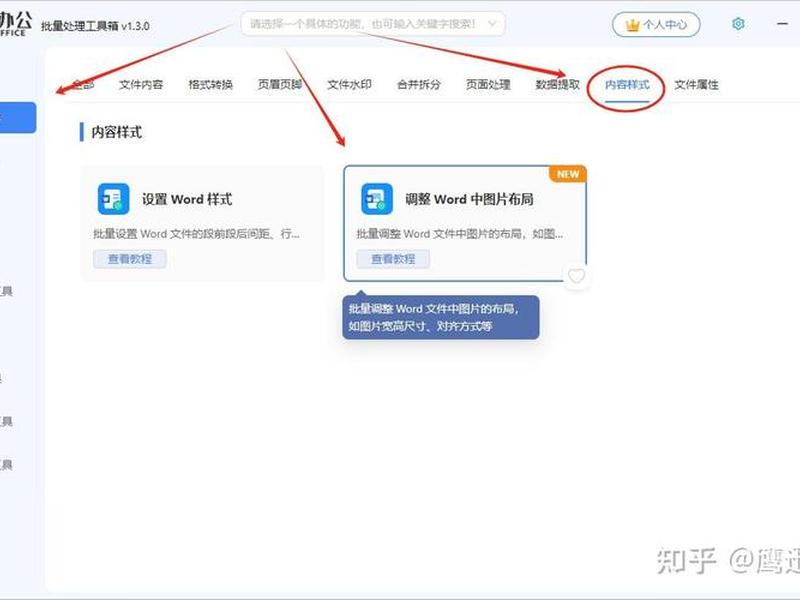Click the 调整 Word 中图片布局 card icon
The image size is (800, 600).
[x=377, y=198]
